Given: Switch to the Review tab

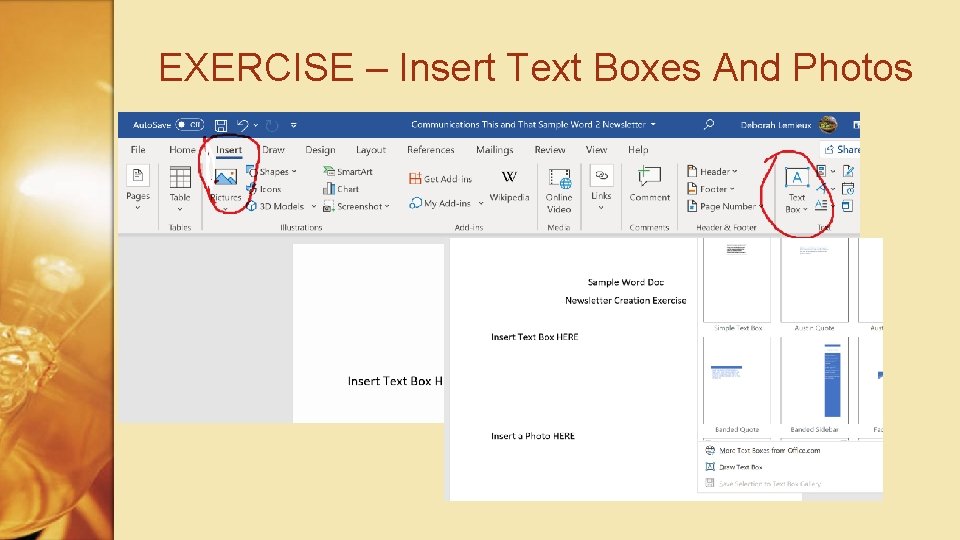Looking at the screenshot, I should click(x=550, y=149).
